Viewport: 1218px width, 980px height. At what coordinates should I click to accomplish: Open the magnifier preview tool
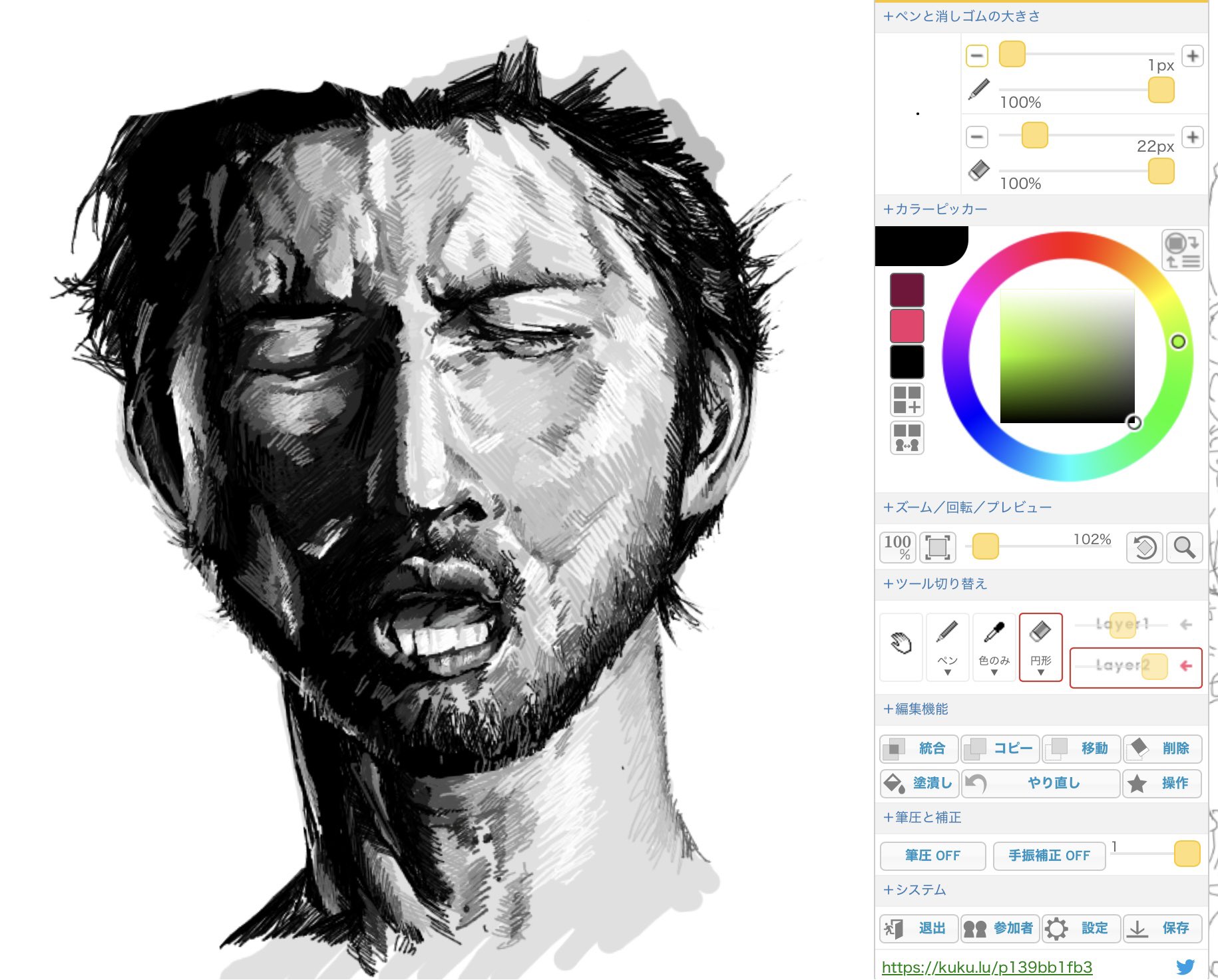tap(1183, 547)
